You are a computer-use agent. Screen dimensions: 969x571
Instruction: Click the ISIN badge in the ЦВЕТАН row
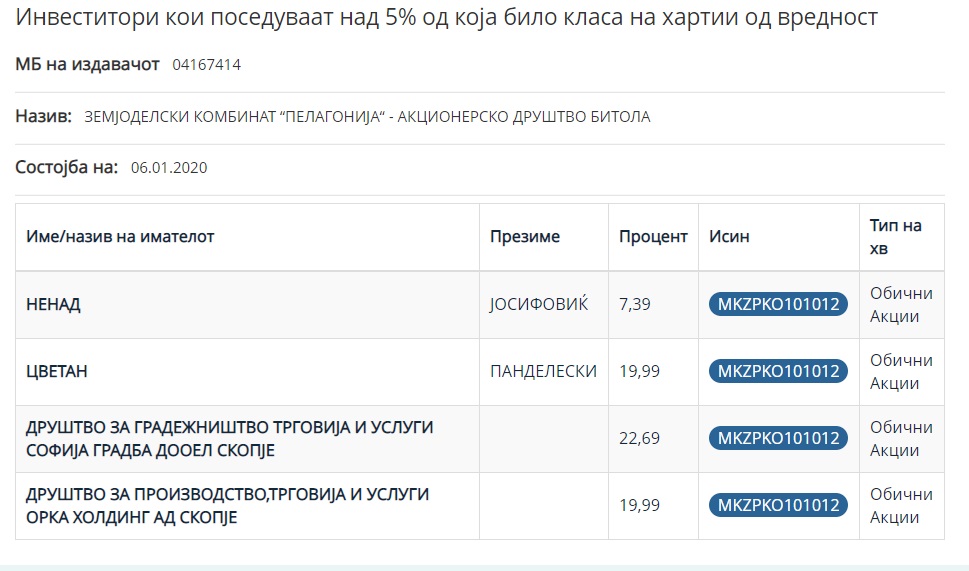[778, 371]
